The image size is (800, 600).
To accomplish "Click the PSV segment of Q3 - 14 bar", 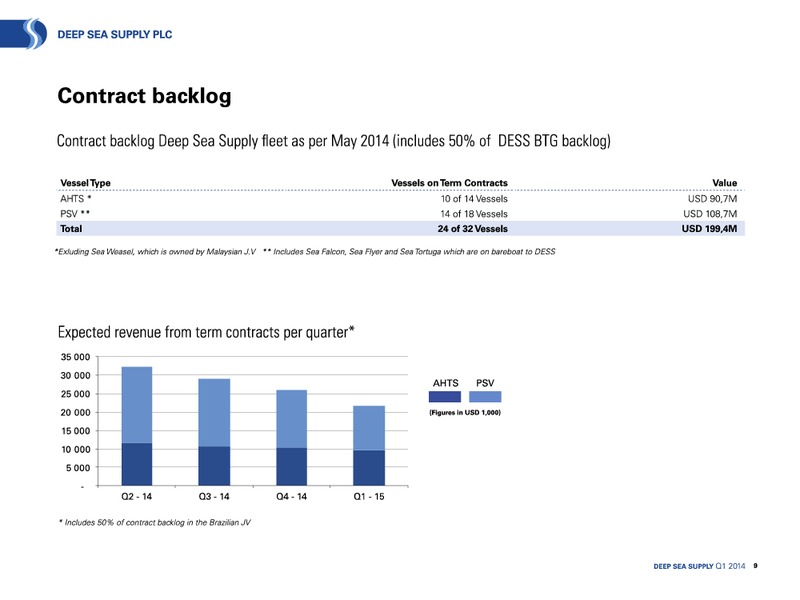I will 214,413.
